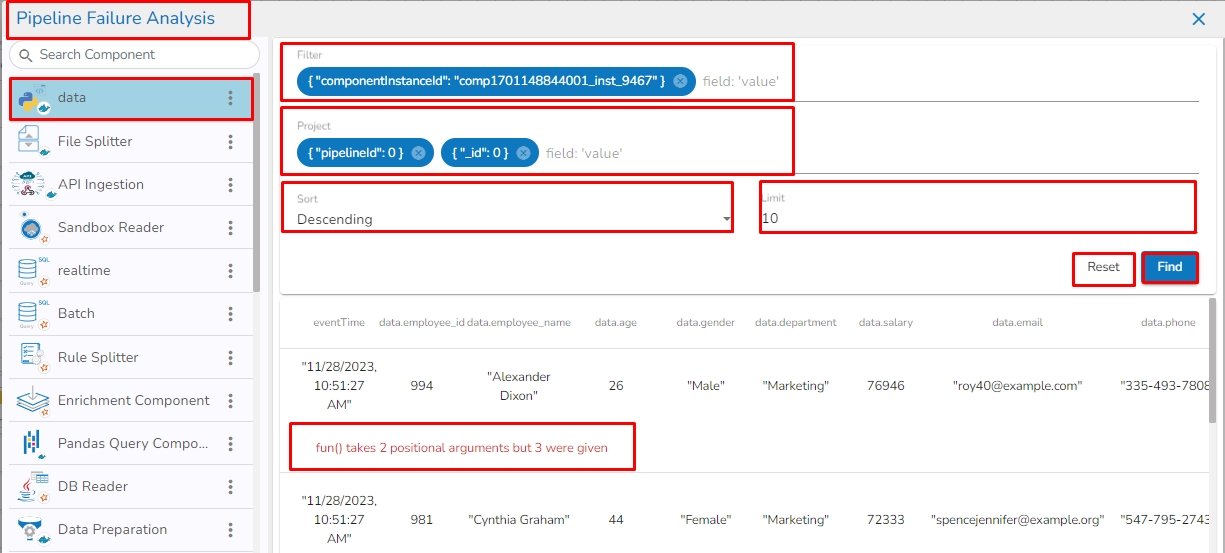Click the Find button
Viewport: 1225px width, 553px height.
click(1170, 267)
